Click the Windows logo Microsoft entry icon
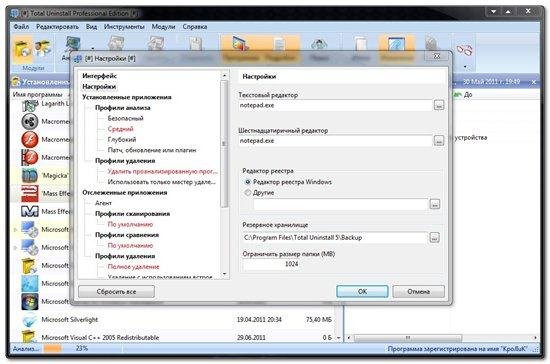550x364 pixels. click(30, 301)
